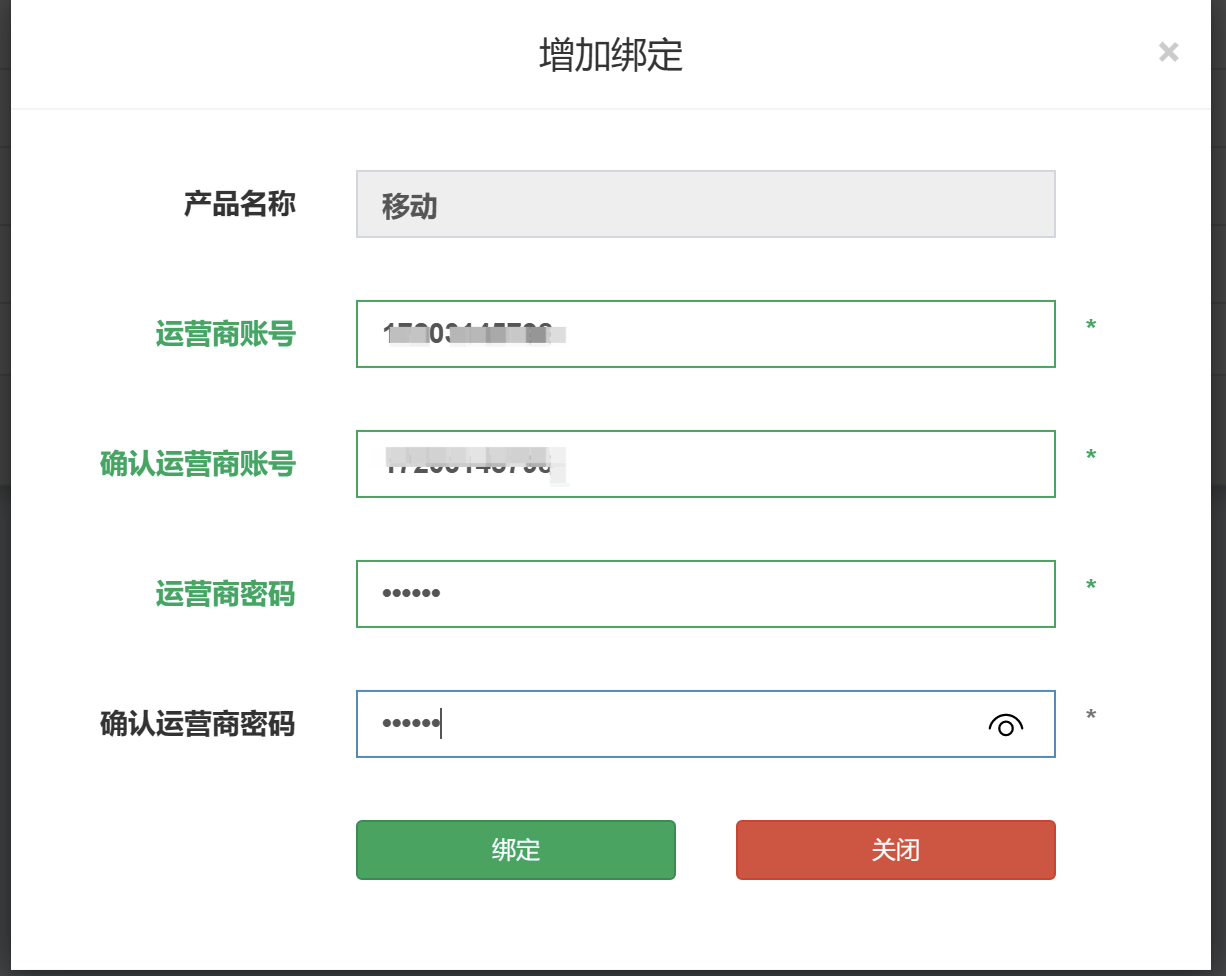The height and width of the screenshot is (976, 1226).
Task: Click the green 运营商密码 label
Action: pyautogui.click(x=225, y=594)
